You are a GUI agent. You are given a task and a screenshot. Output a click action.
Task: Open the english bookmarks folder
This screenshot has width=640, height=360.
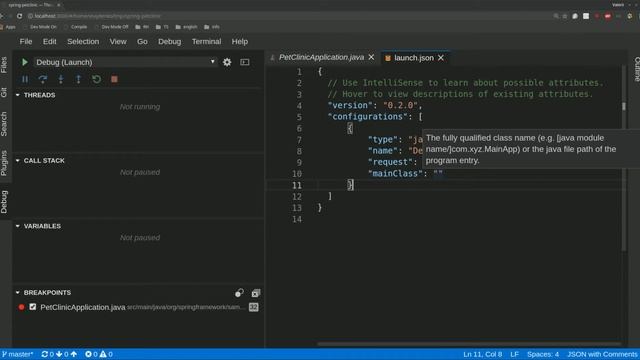click(187, 27)
